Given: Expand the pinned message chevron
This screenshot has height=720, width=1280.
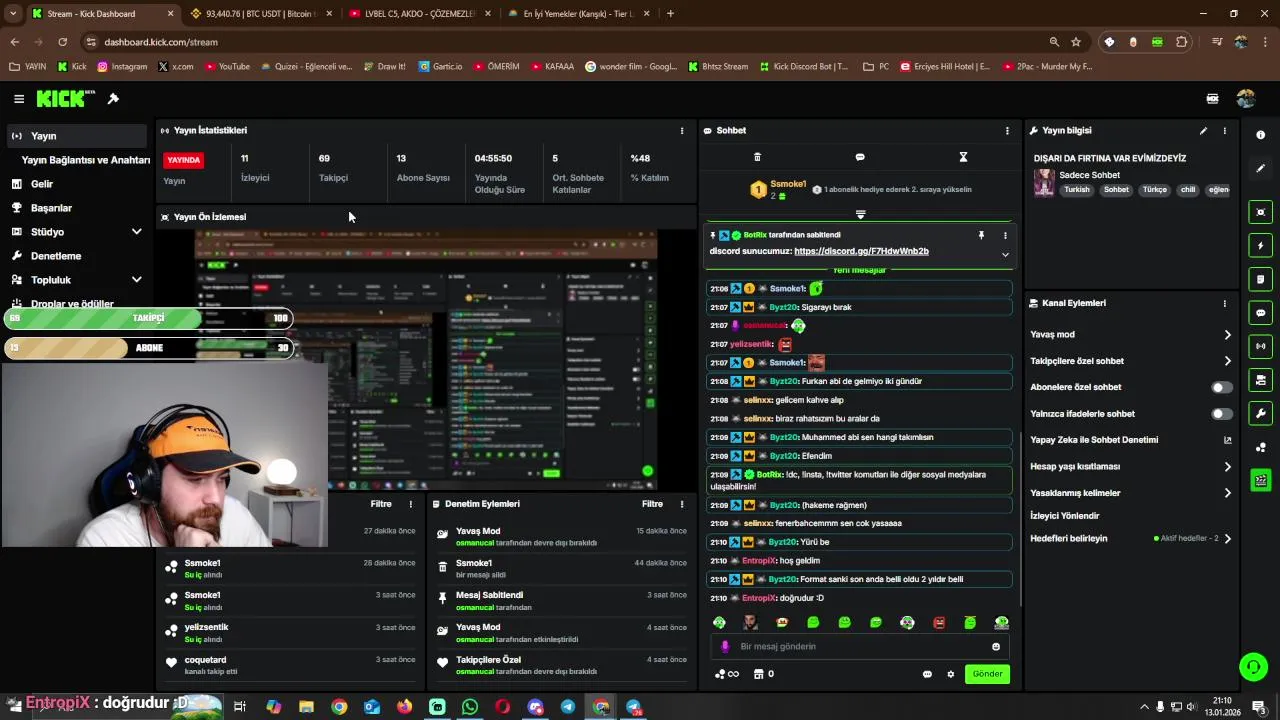Looking at the screenshot, I should [1005, 255].
